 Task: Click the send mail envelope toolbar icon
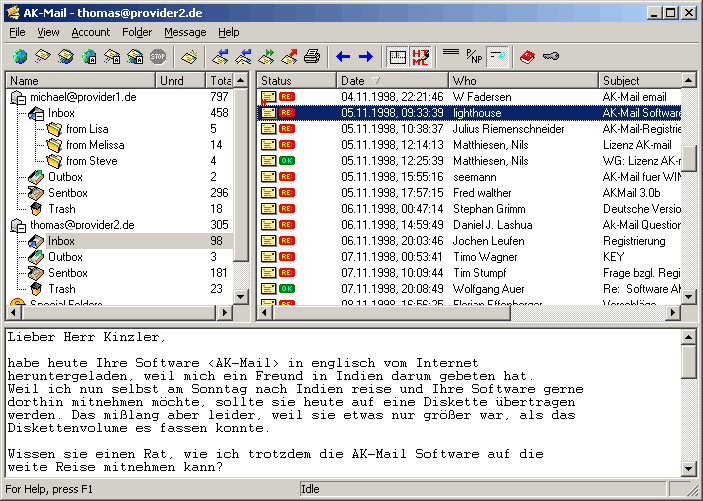[x=43, y=57]
